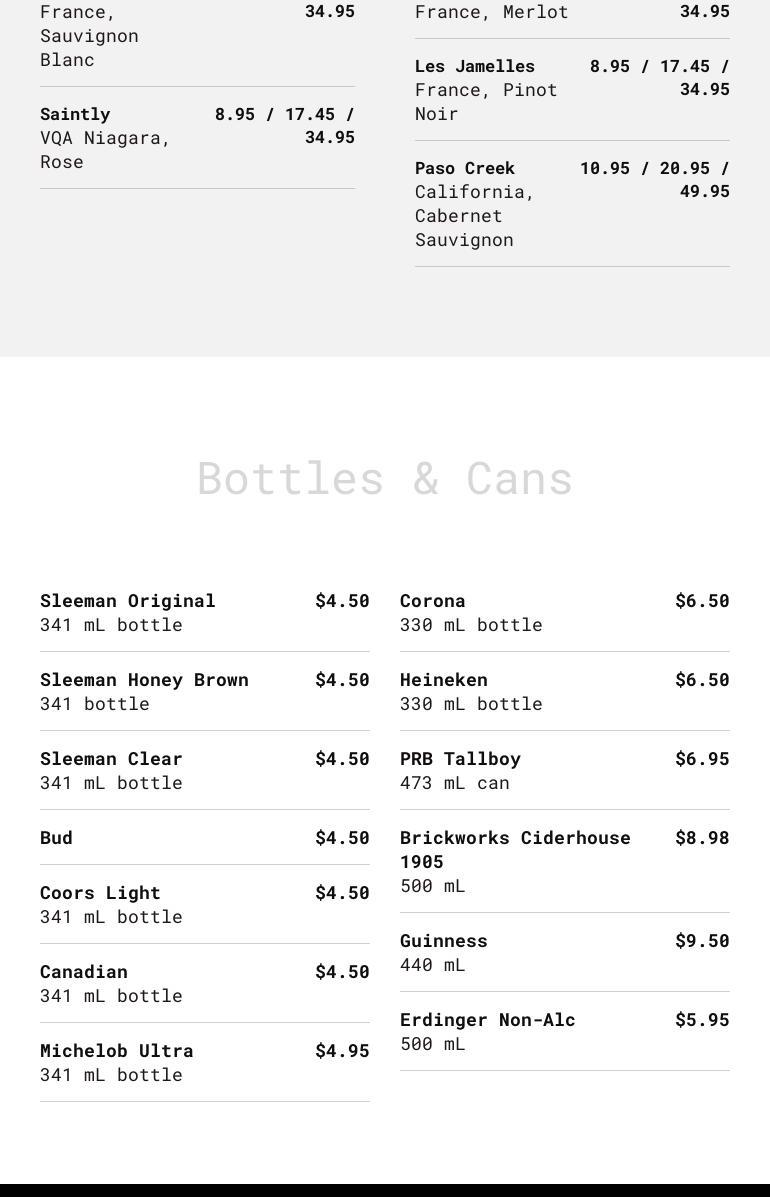Click the $4.95 Michelob Ultra price
The height and width of the screenshot is (1197, 770).
(342, 1051)
